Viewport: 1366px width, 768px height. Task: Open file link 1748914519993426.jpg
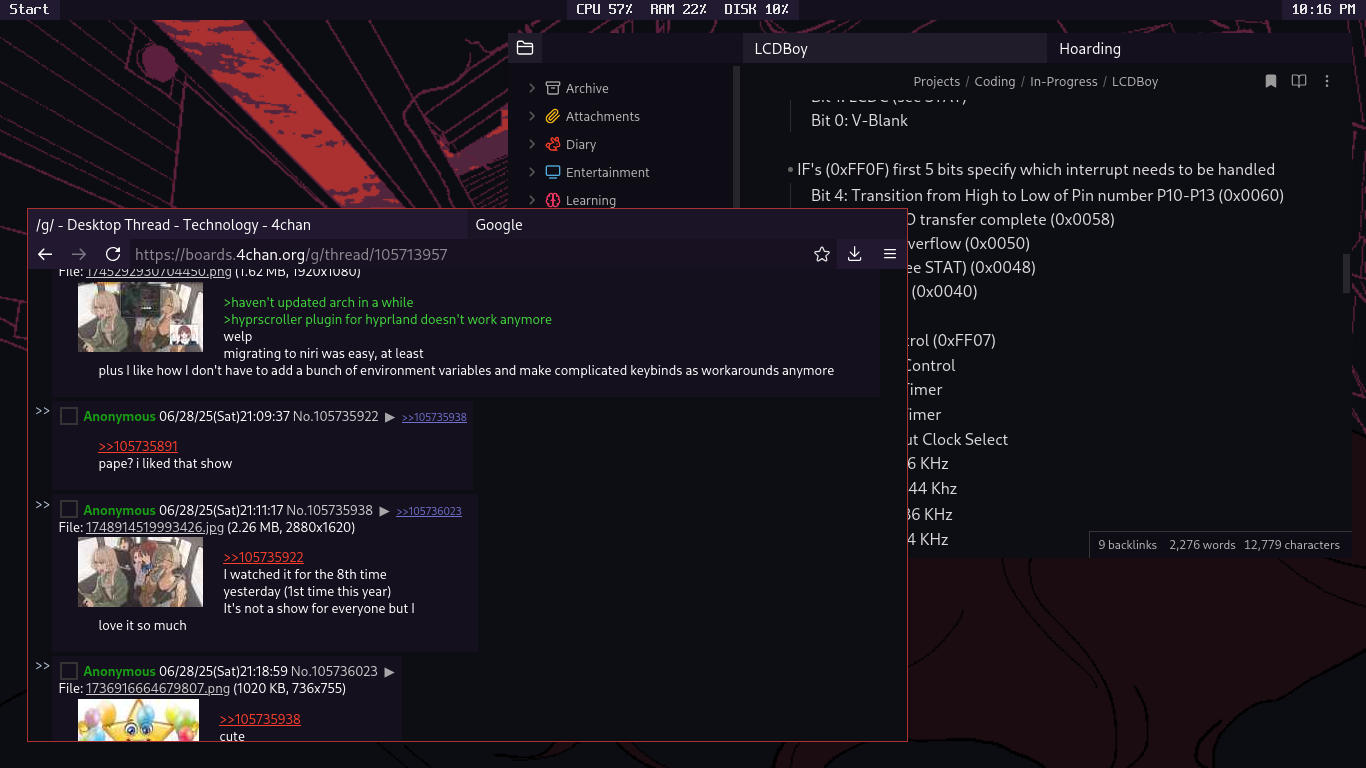(154, 527)
